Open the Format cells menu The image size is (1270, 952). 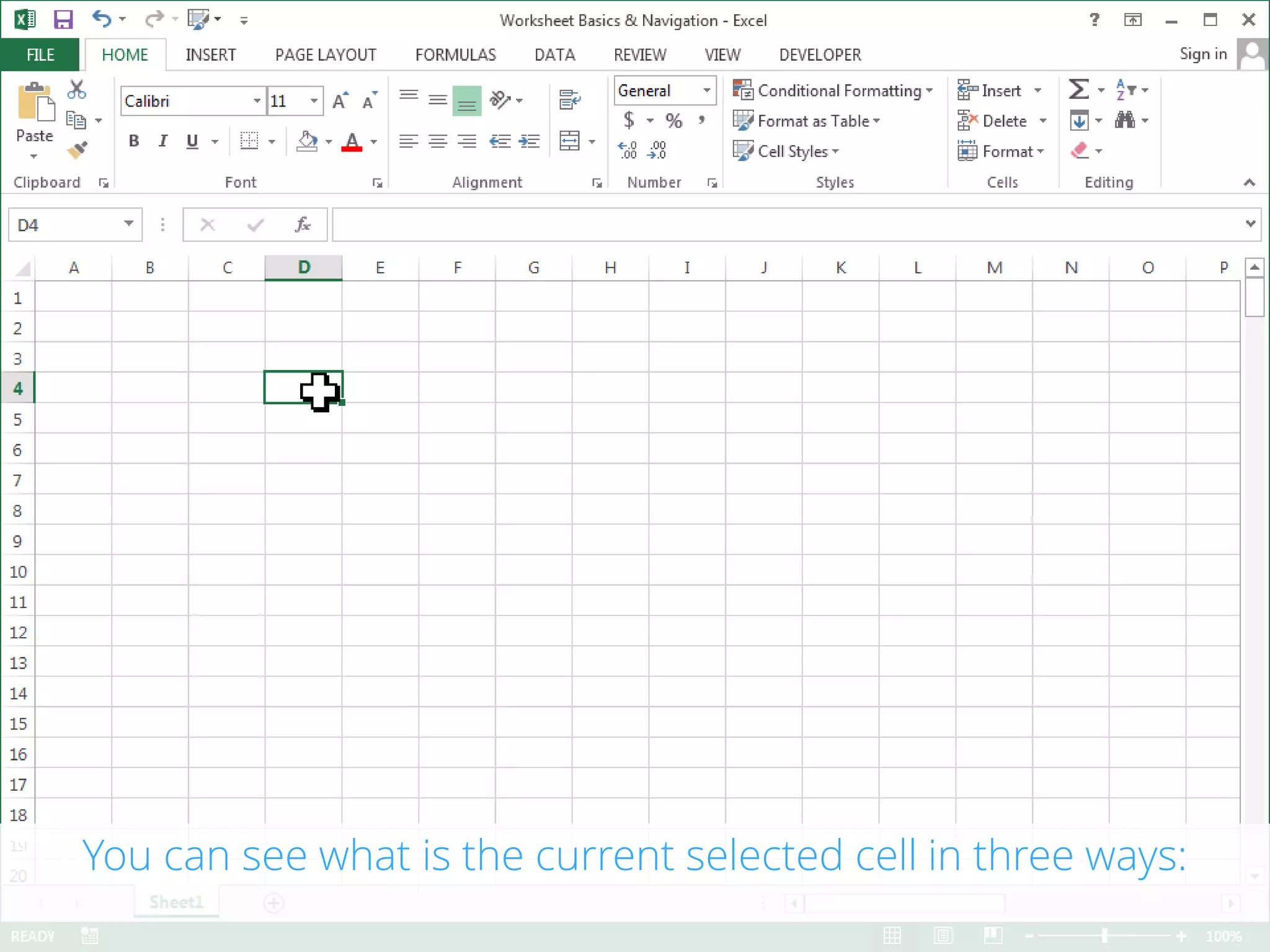coord(1001,151)
